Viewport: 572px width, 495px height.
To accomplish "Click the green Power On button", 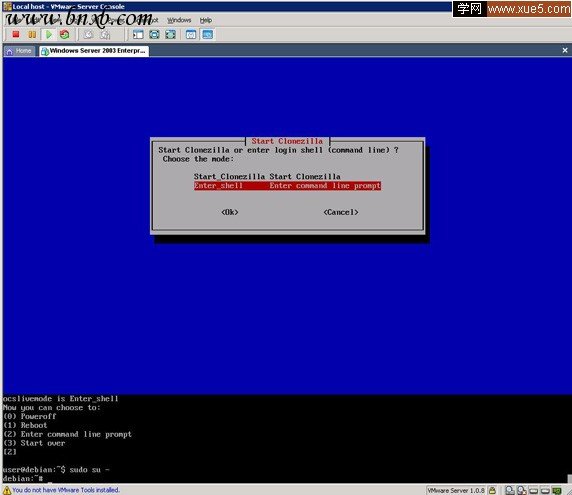I will [x=49, y=35].
